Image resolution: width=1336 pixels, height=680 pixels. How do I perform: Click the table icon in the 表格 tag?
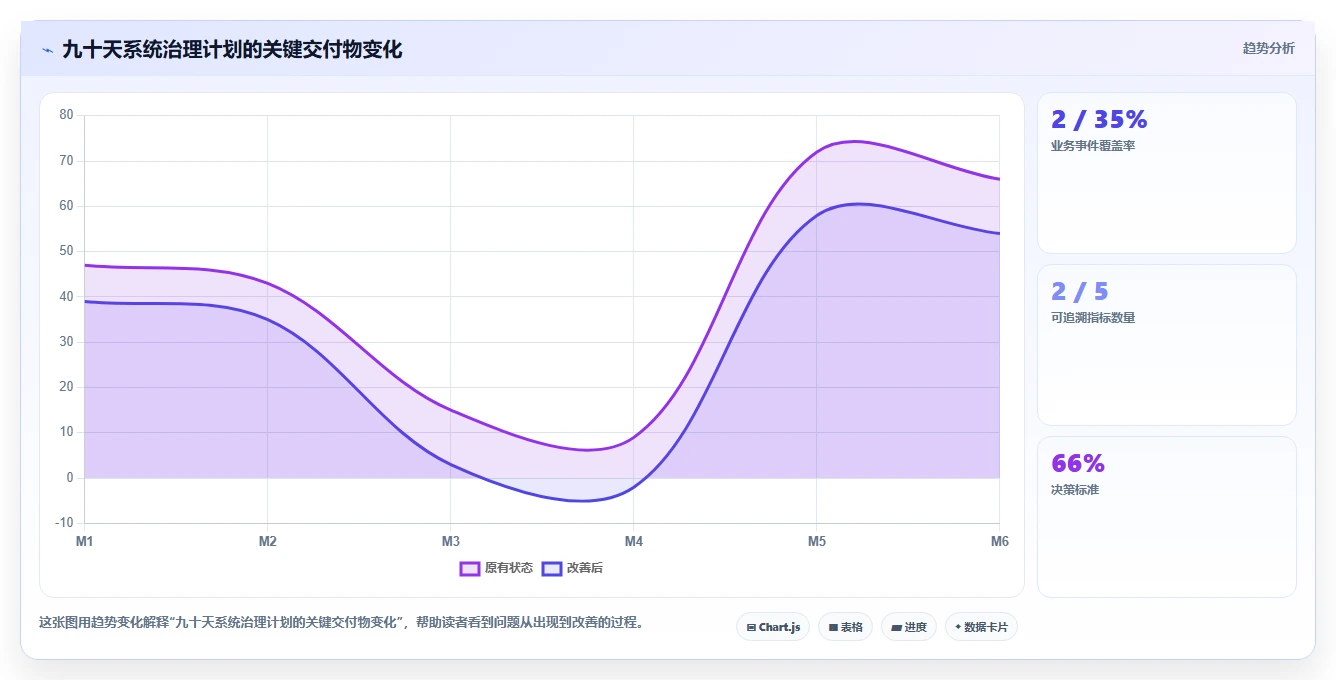pyautogui.click(x=833, y=628)
